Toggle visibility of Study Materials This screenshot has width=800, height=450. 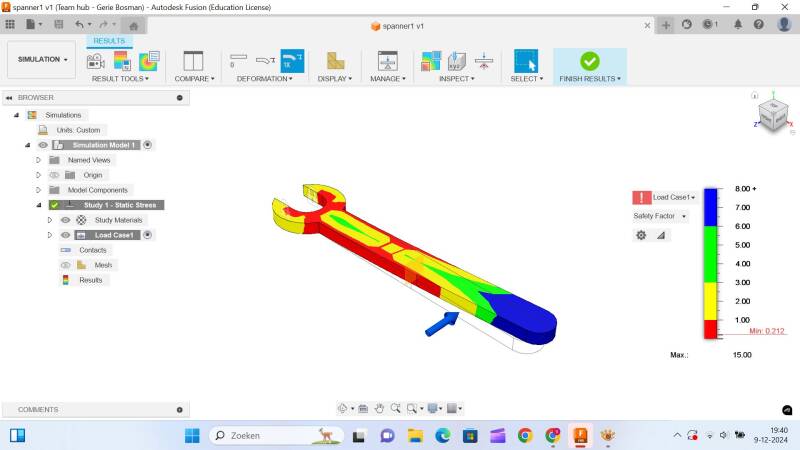pyautogui.click(x=65, y=220)
